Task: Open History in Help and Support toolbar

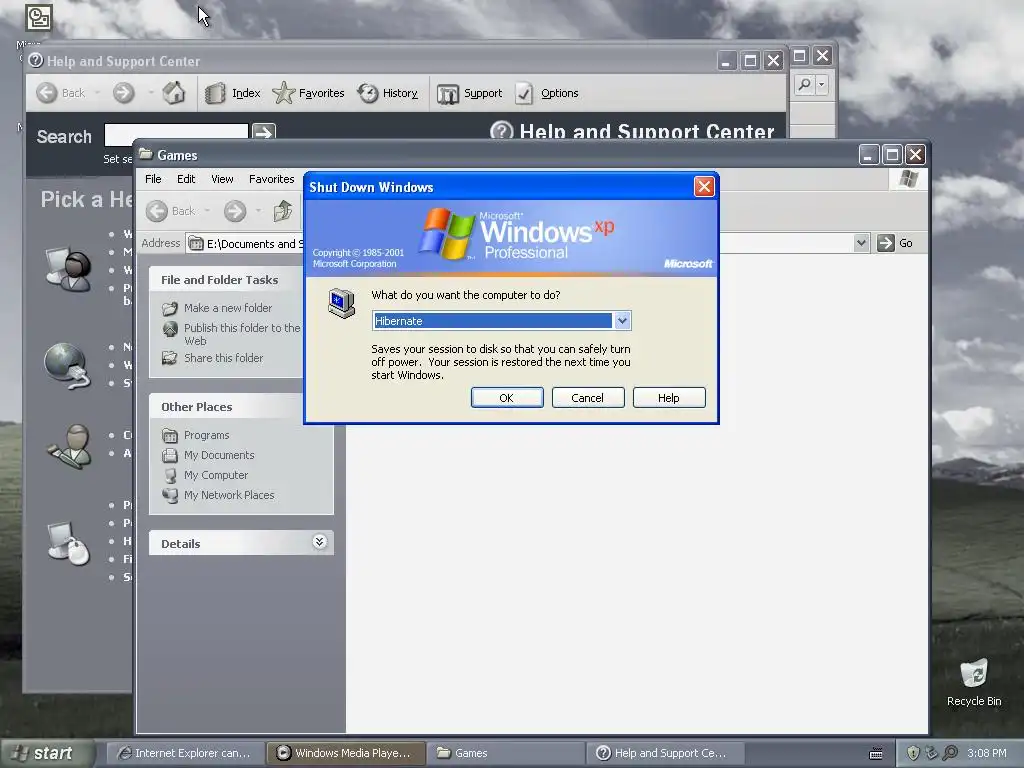Action: point(387,93)
